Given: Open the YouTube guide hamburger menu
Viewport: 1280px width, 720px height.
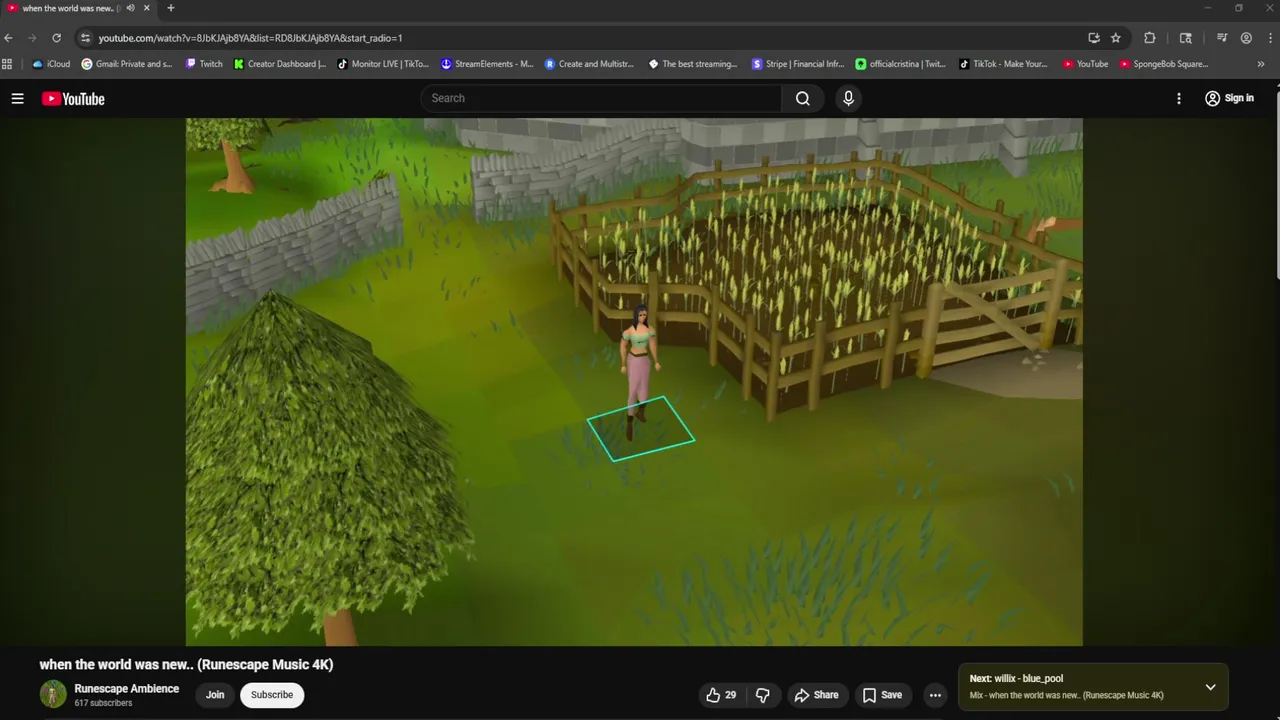Looking at the screenshot, I should pyautogui.click(x=17, y=98).
